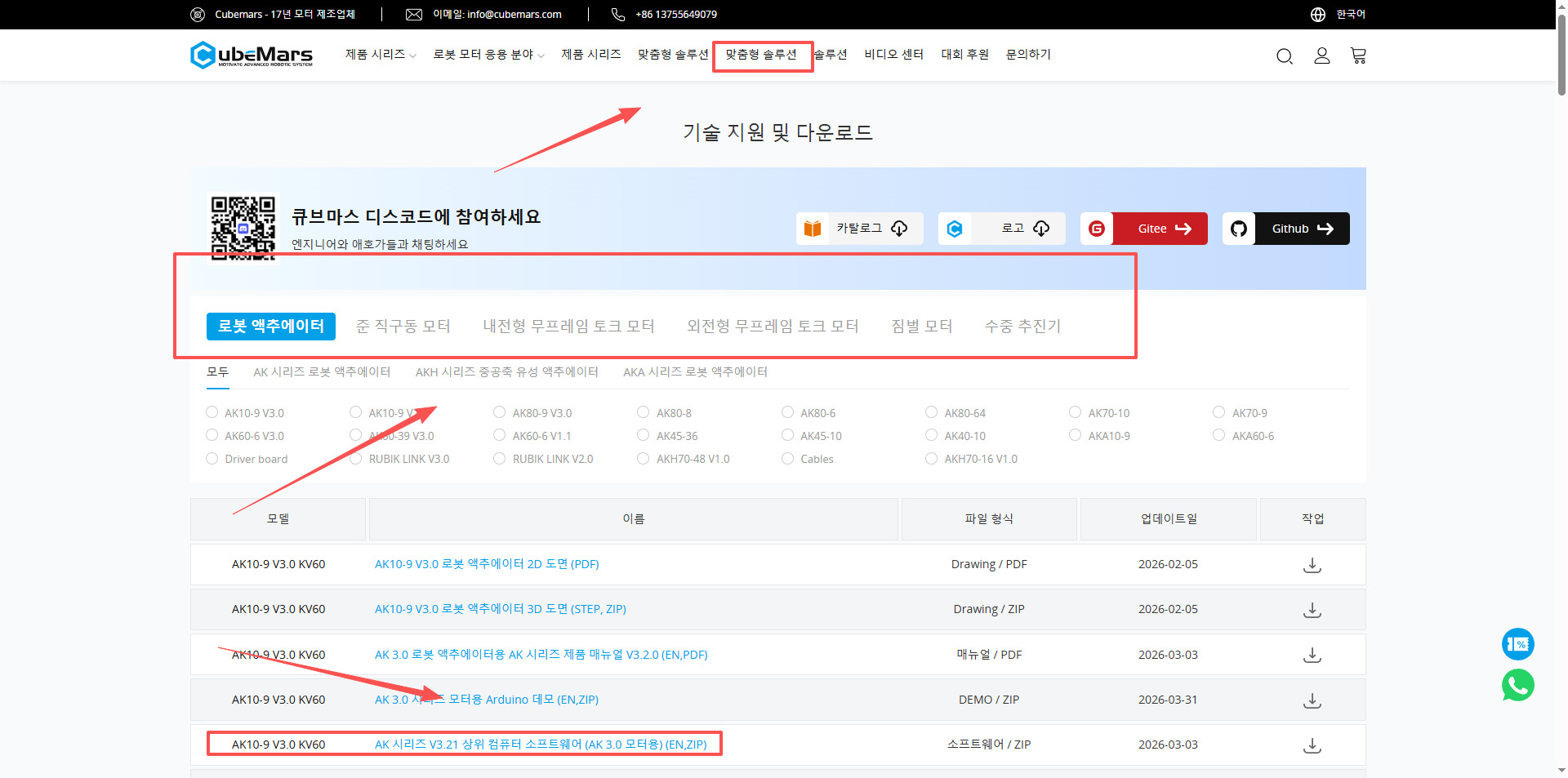This screenshot has height=778, width=1568.
Task: Open the shopping cart icon
Action: (x=1358, y=56)
